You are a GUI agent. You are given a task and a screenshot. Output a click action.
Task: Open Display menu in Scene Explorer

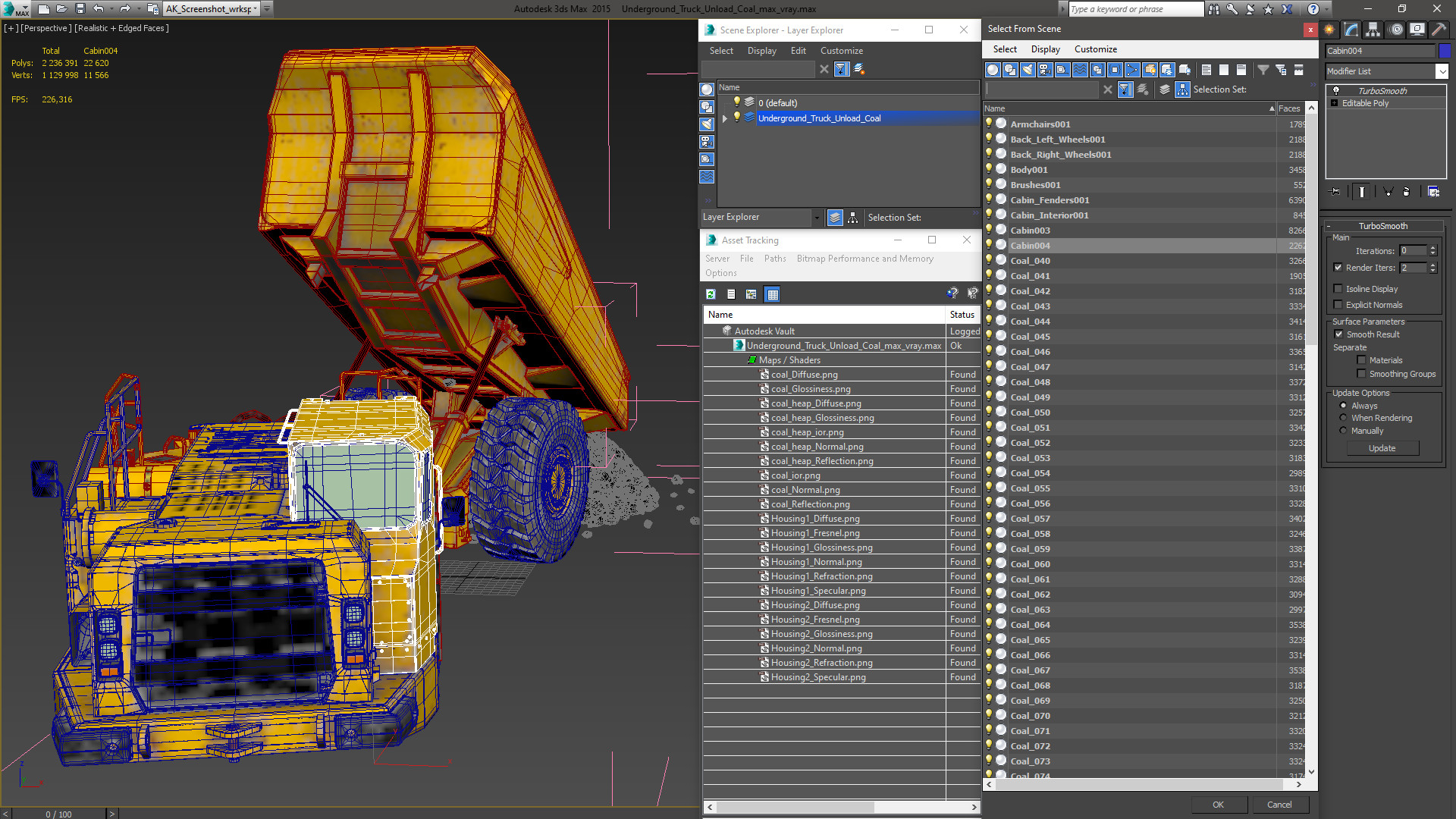(x=761, y=51)
